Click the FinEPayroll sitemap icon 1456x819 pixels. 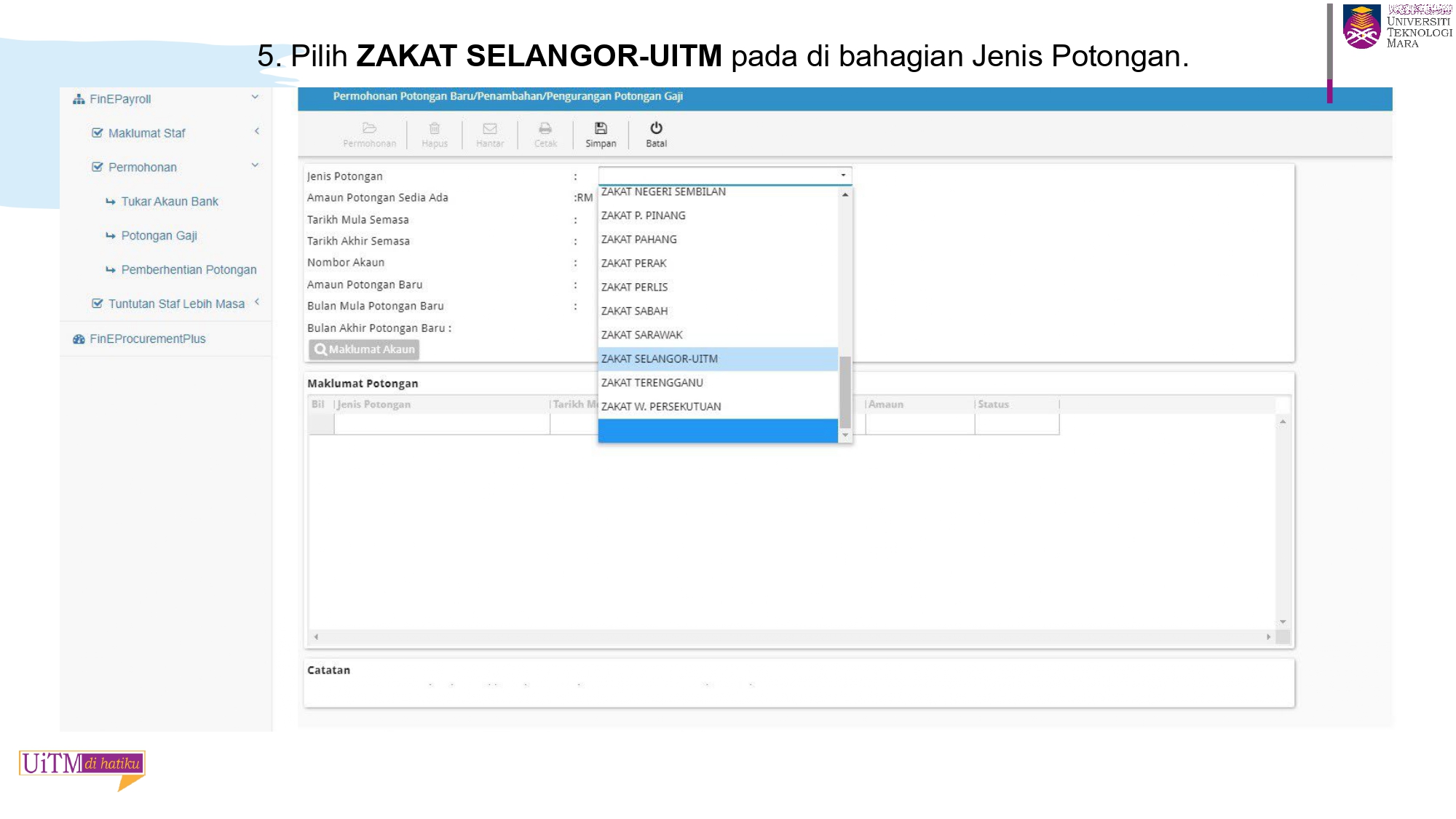coord(79,99)
